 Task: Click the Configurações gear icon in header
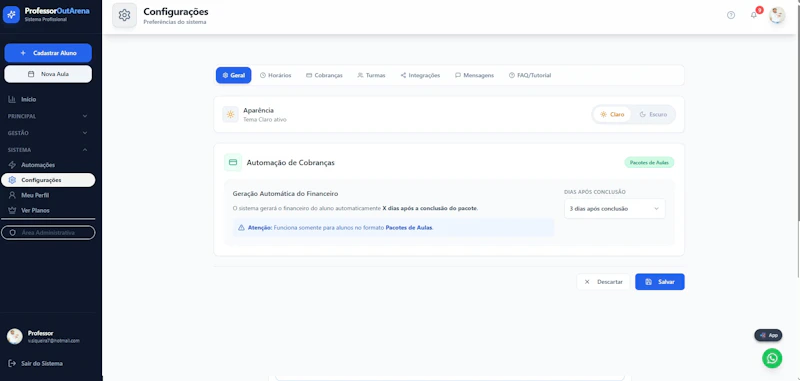(124, 15)
